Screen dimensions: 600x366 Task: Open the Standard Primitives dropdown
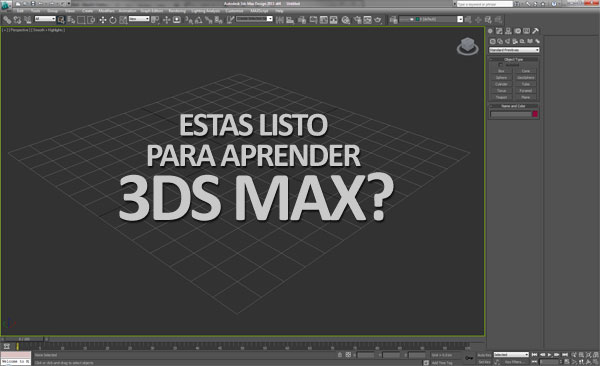pos(514,50)
